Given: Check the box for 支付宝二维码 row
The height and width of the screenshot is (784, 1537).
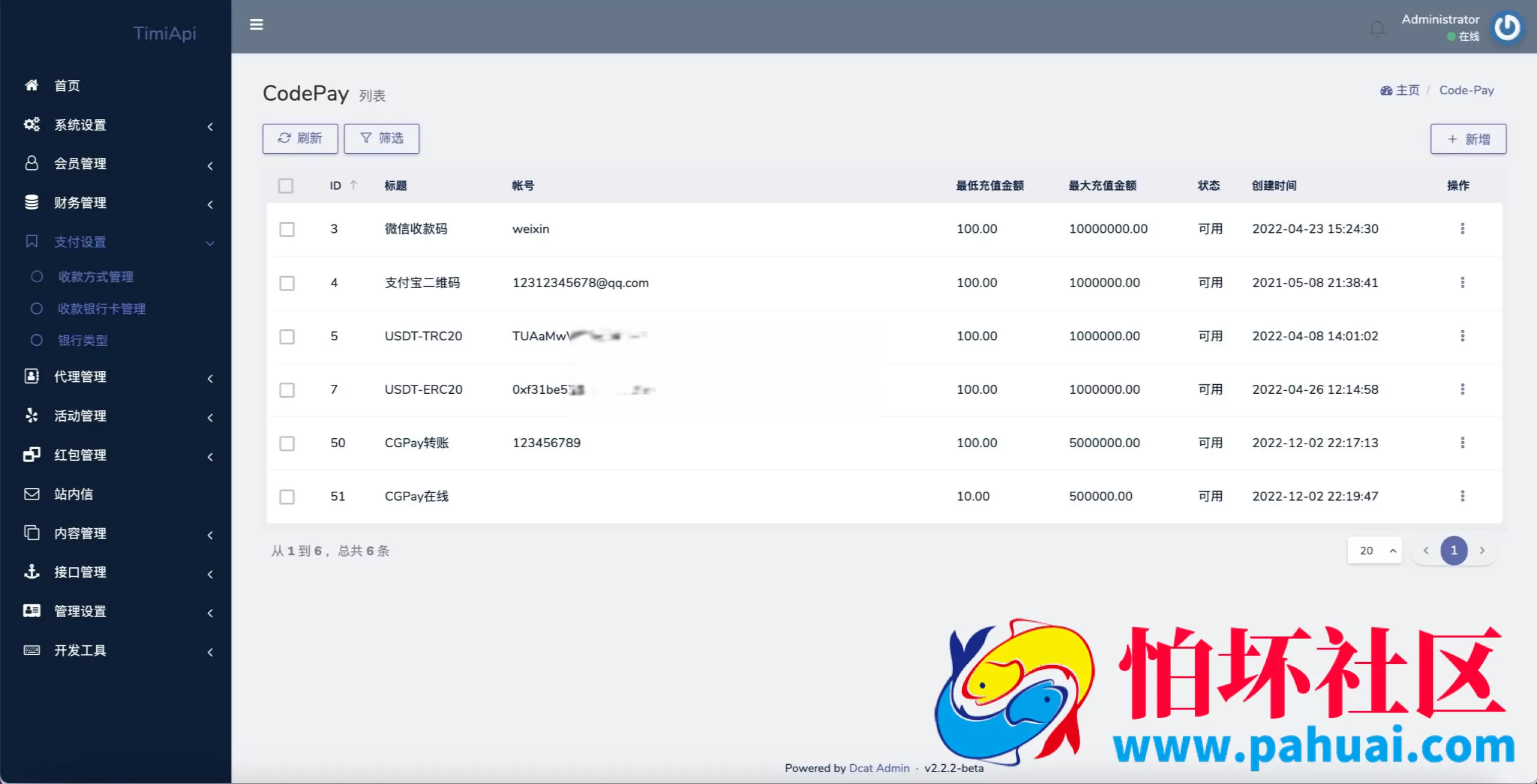Looking at the screenshot, I should (287, 283).
